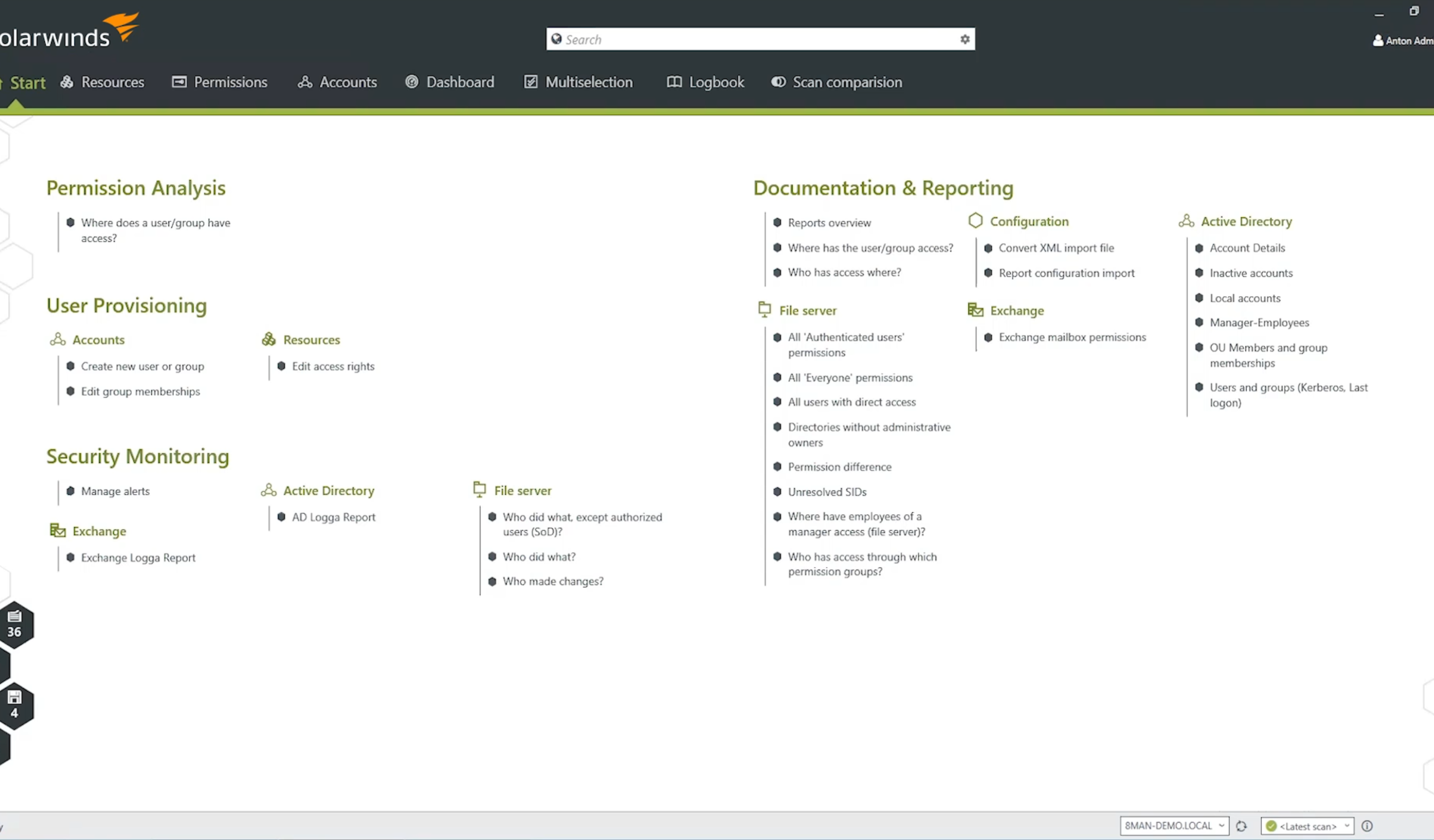
Task: Click Active Directory icon under Documentation & Reporting
Action: (x=1187, y=220)
